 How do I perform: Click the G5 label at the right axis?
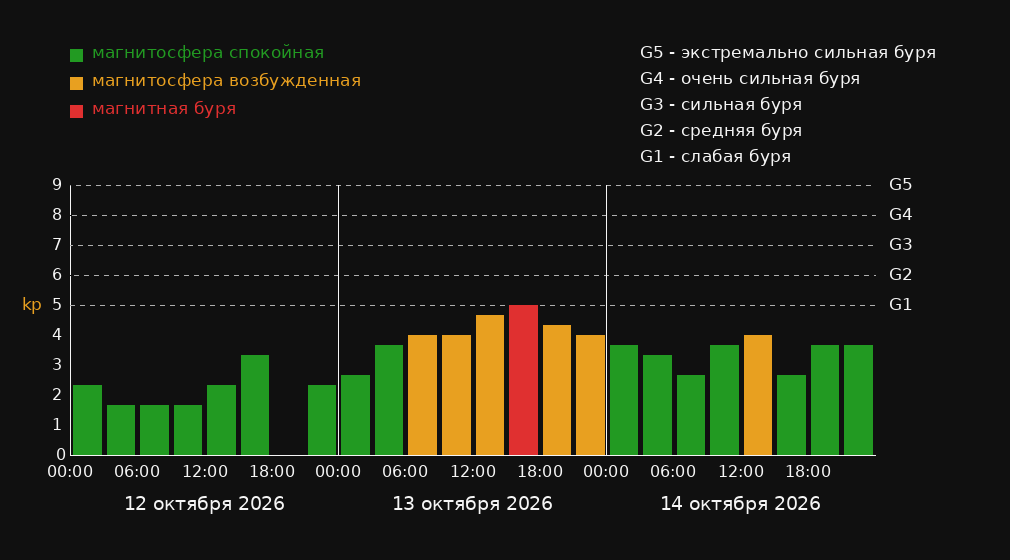coord(900,185)
